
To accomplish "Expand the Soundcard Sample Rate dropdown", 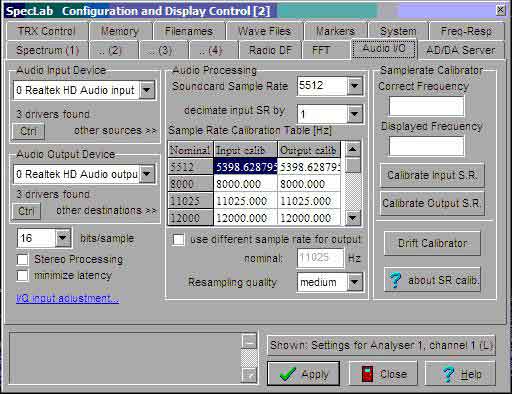I will click(x=355, y=86).
